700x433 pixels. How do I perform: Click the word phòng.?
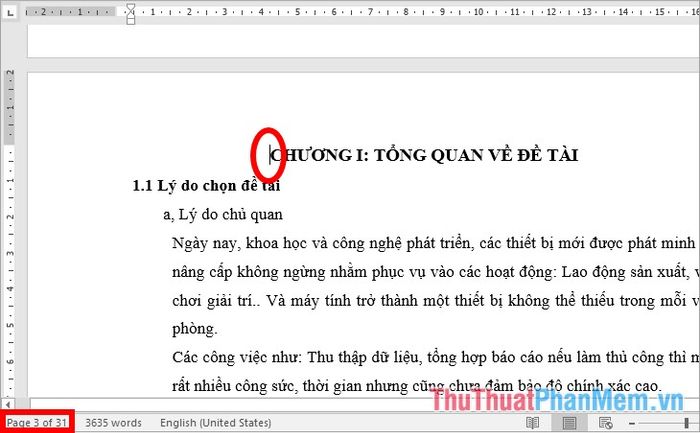[x=195, y=329]
